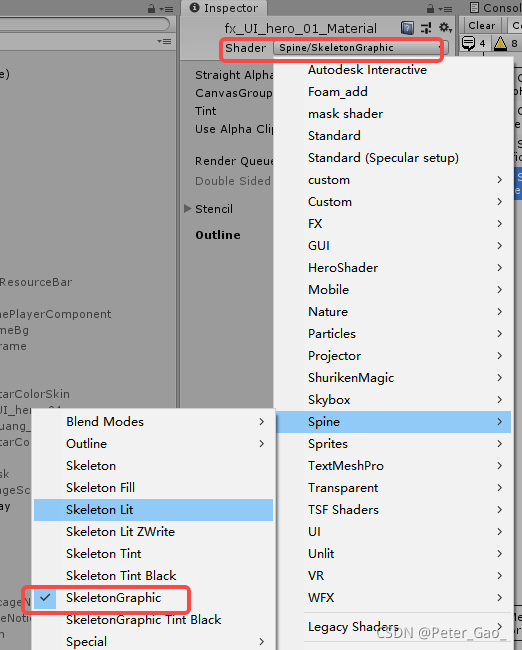Open the highlighted Spine shader category
This screenshot has width=522, height=650.
(393, 422)
